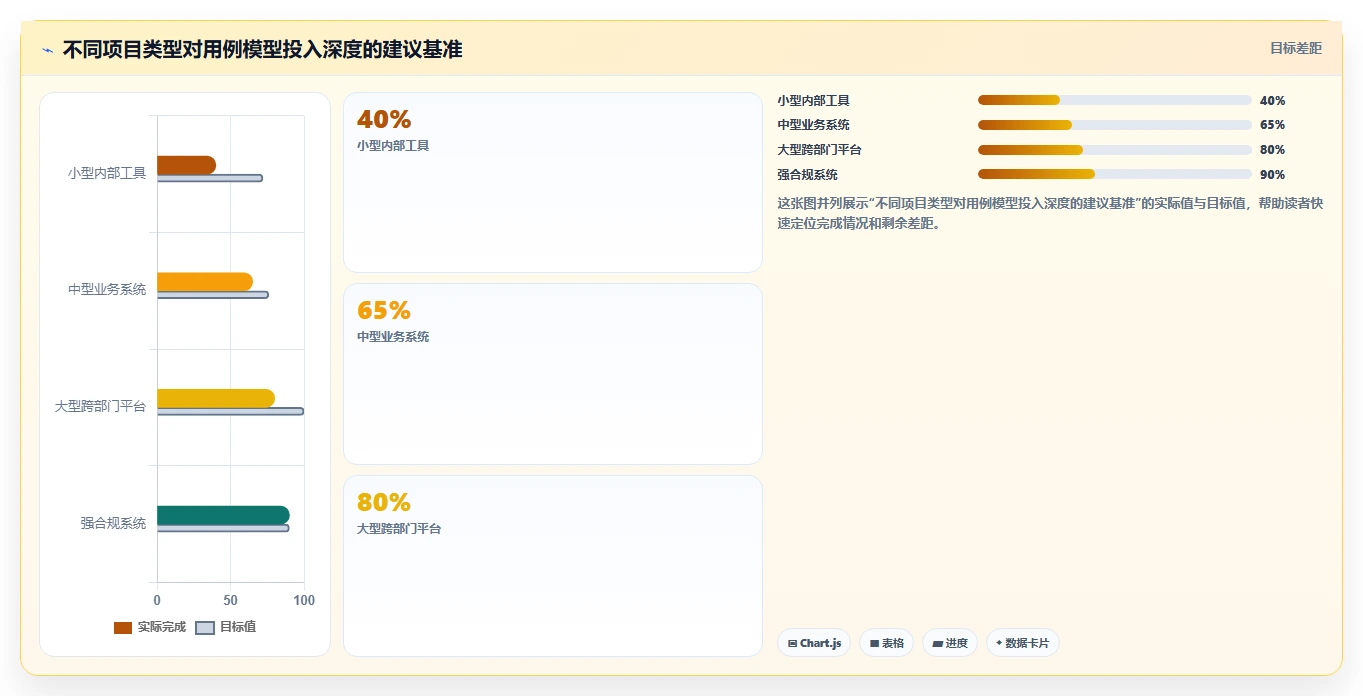
Task: Click the x-axis tick label 100
Action: point(304,600)
